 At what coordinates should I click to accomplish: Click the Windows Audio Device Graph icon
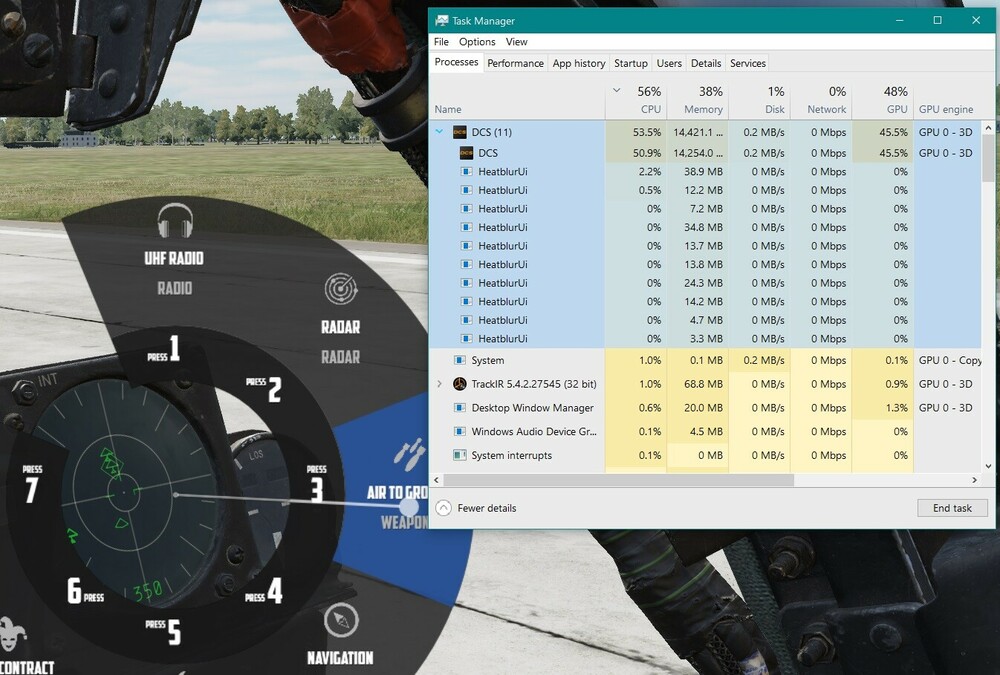tap(459, 431)
